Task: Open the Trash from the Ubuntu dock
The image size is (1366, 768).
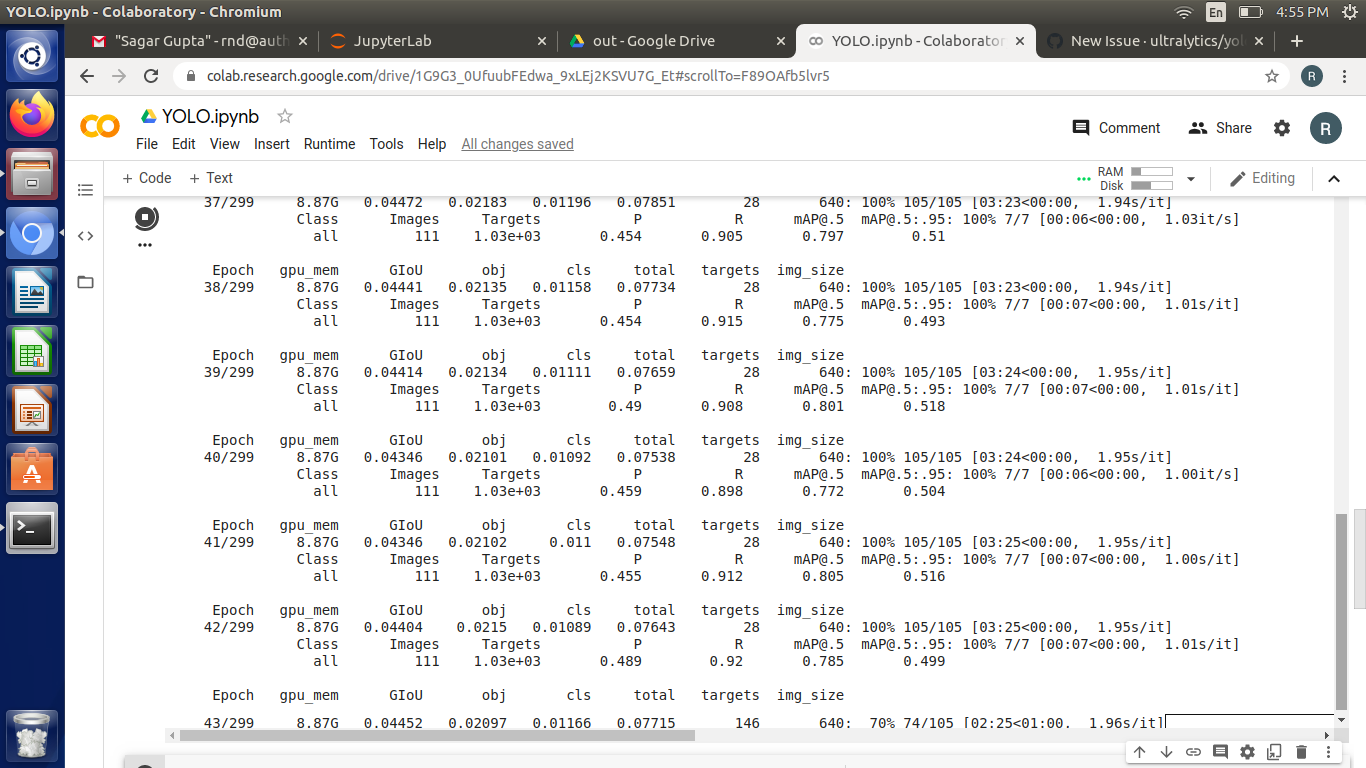Action: [x=32, y=737]
